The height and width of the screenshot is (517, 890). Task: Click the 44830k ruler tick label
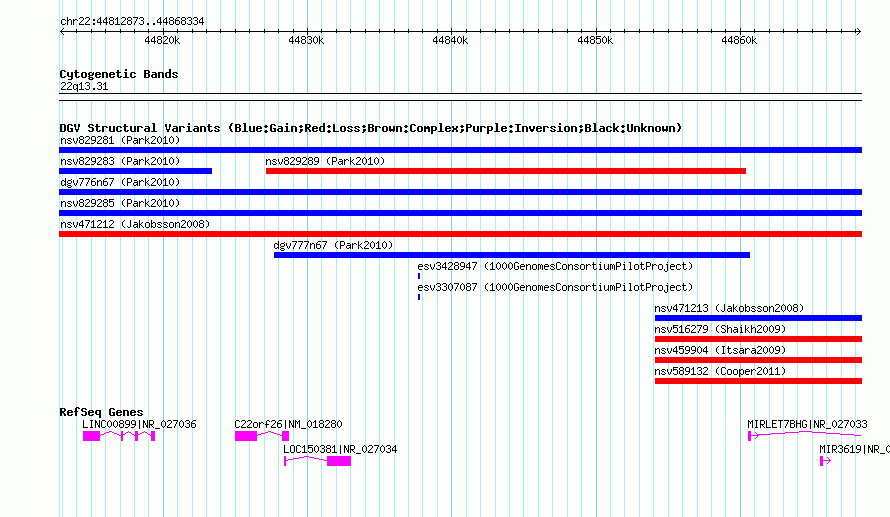[307, 40]
